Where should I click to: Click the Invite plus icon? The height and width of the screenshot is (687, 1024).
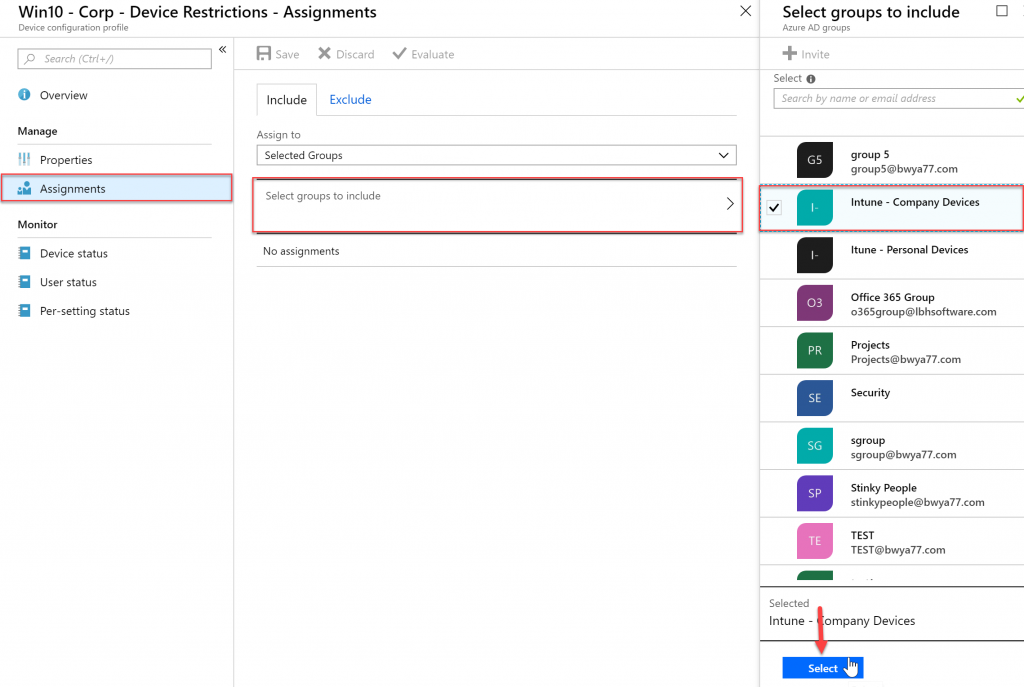[790, 54]
